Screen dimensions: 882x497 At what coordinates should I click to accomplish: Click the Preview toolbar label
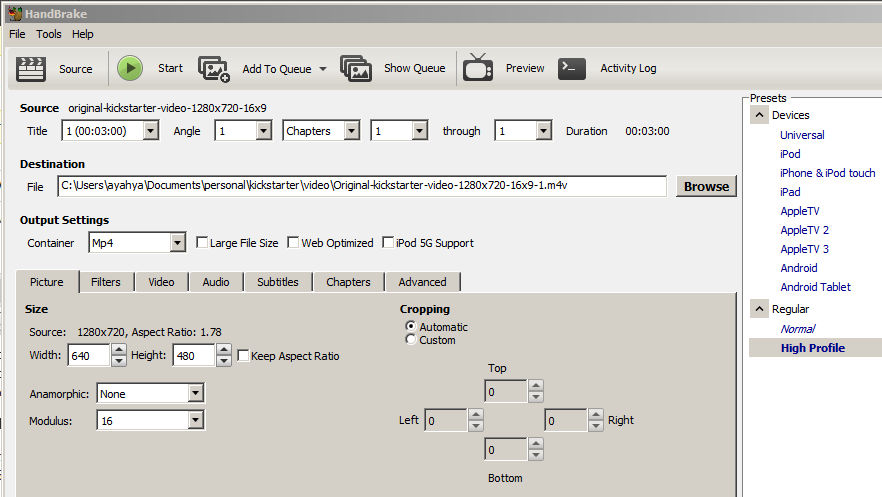(525, 68)
